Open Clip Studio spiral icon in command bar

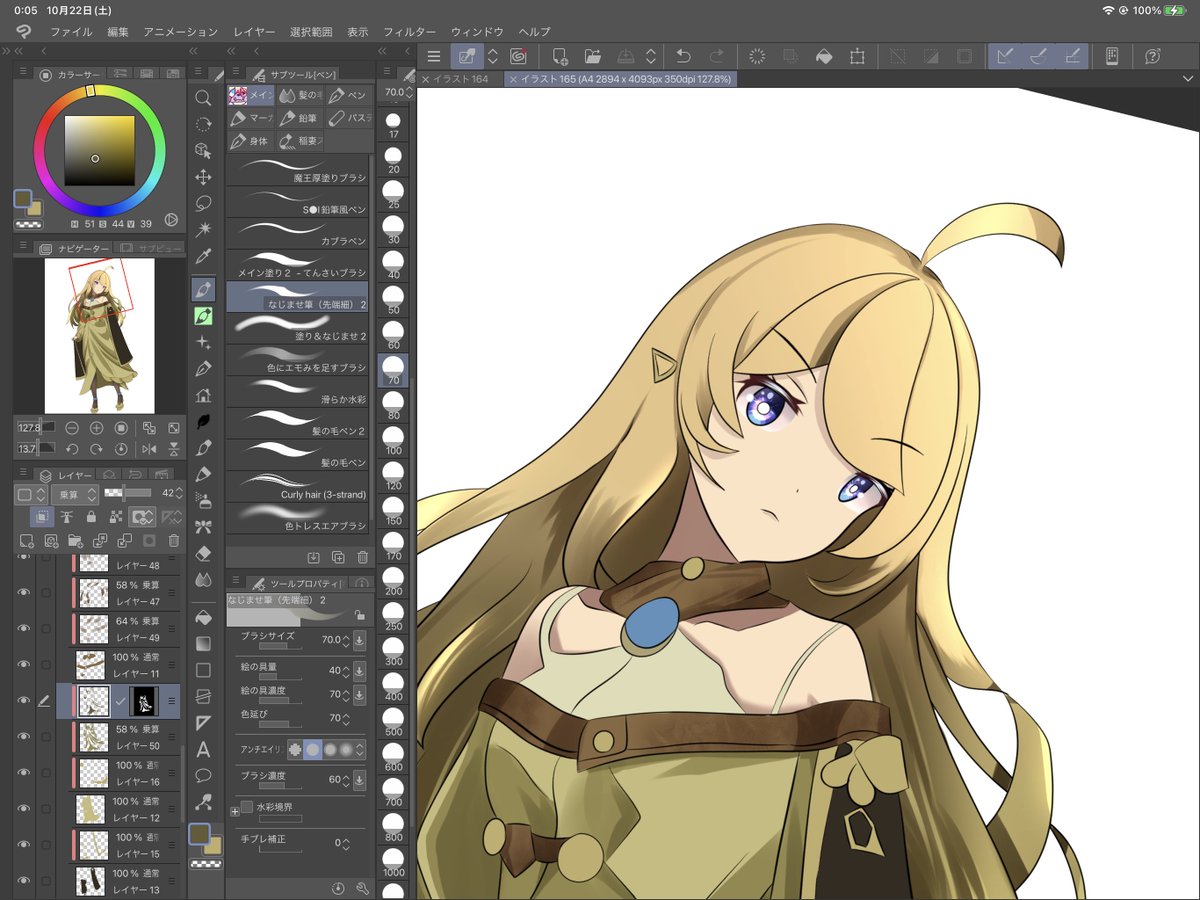518,56
